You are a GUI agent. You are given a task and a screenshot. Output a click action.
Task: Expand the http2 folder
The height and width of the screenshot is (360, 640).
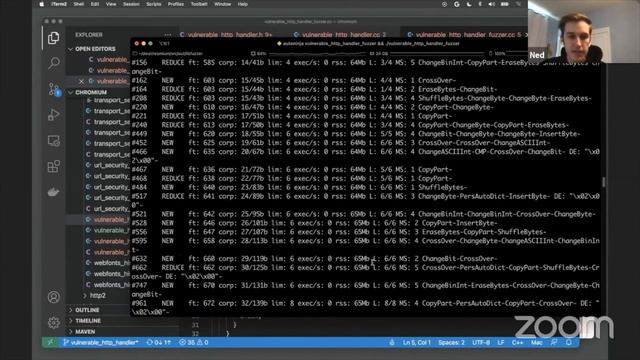coord(97,296)
